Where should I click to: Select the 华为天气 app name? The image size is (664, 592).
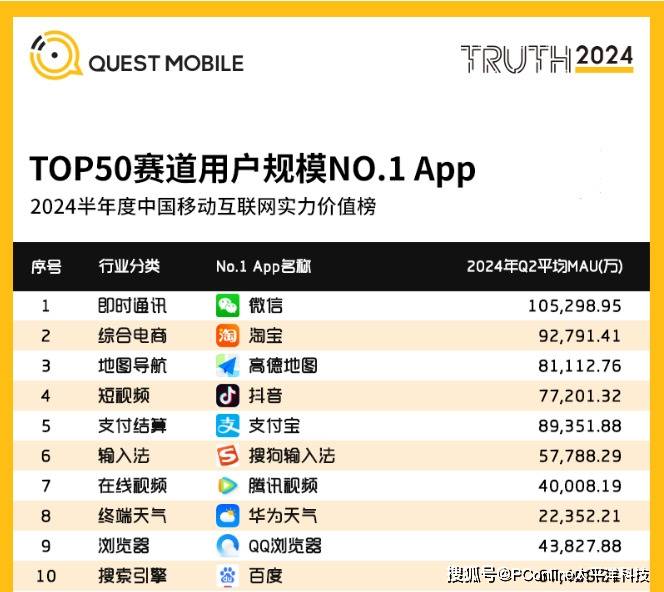pos(283,516)
